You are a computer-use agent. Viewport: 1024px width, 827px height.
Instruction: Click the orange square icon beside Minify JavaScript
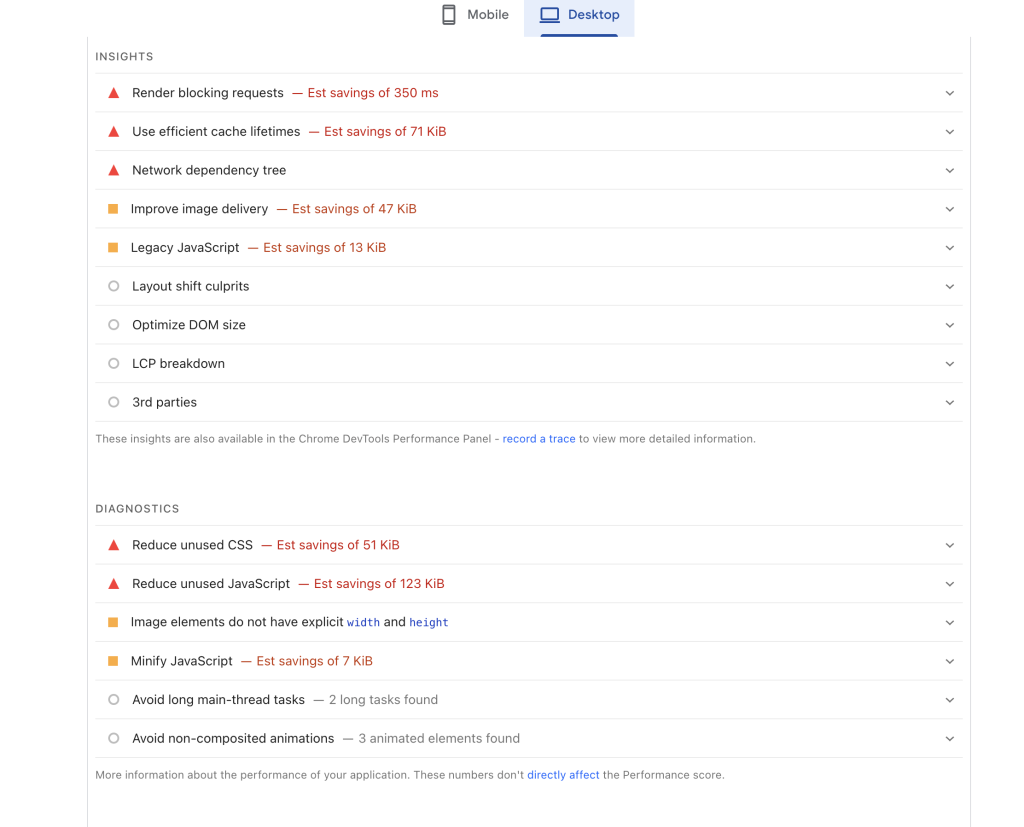pyautogui.click(x=113, y=660)
